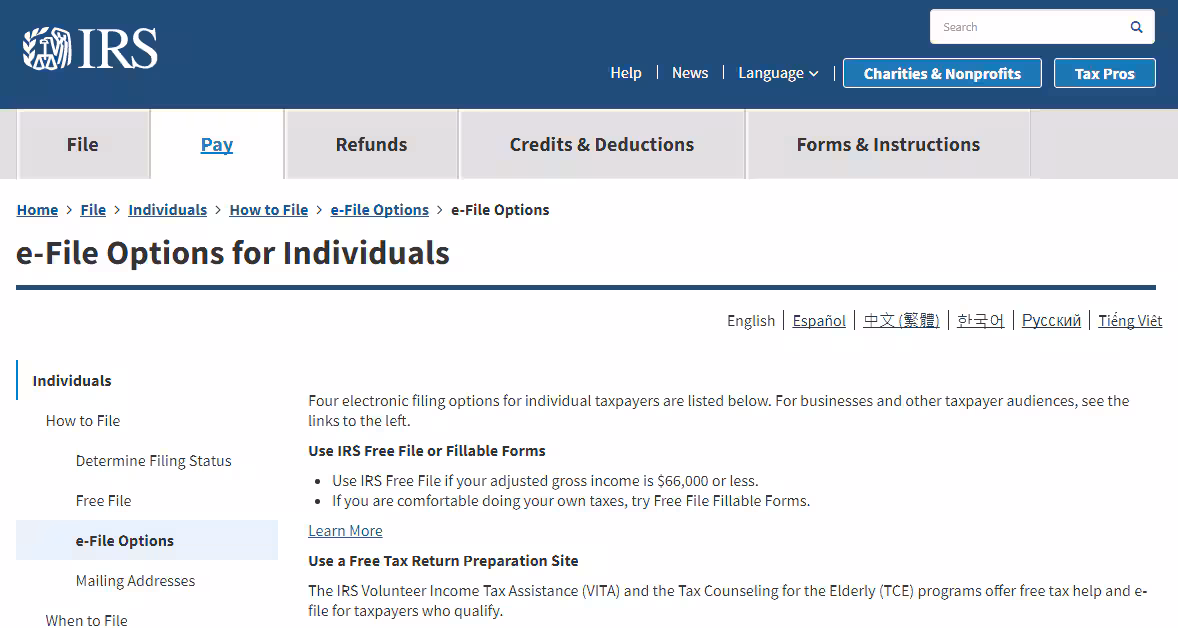Screen dimensions: 1178x628
Task: Click 'Use IRS Free File or Fillable Forms' heading
Action: [427, 451]
